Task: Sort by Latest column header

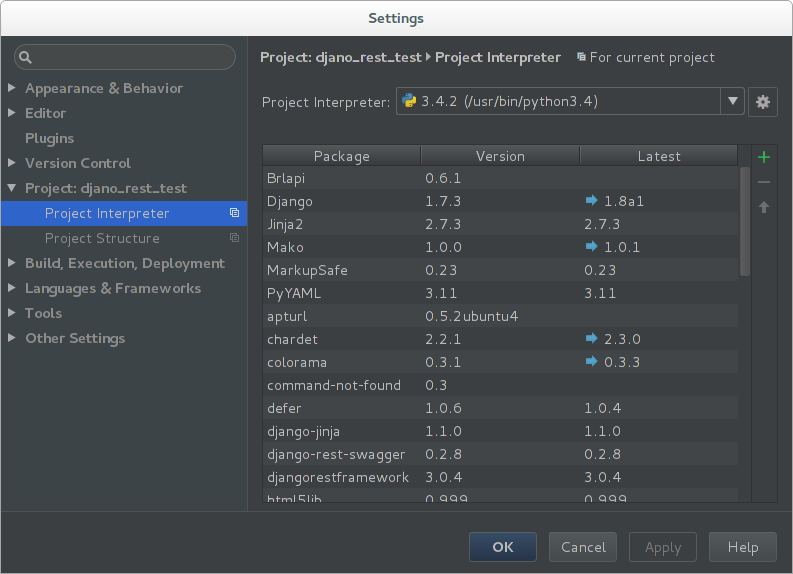Action: click(658, 156)
